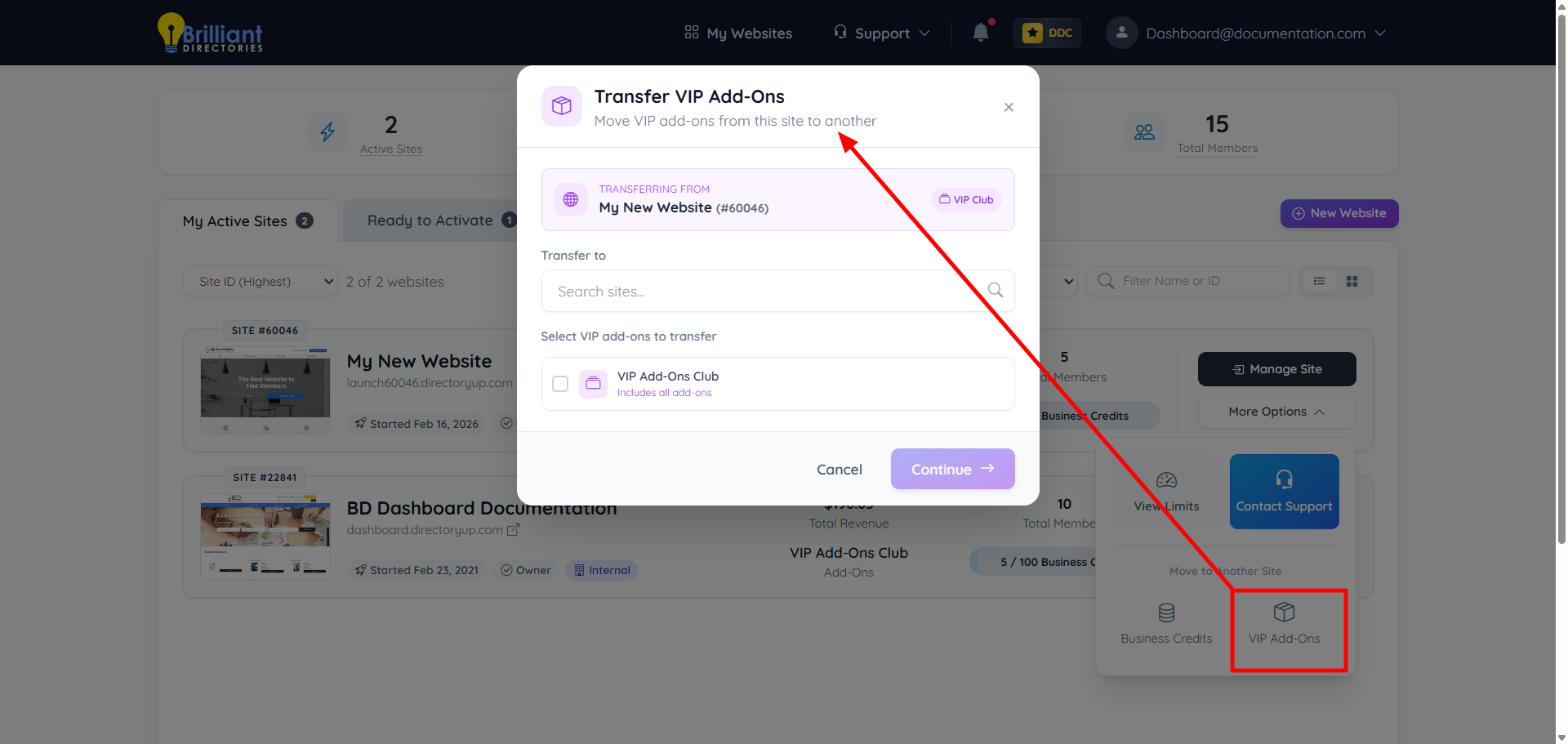This screenshot has width=1568, height=744.
Task: Click the Continue button
Action: pyautogui.click(x=952, y=469)
